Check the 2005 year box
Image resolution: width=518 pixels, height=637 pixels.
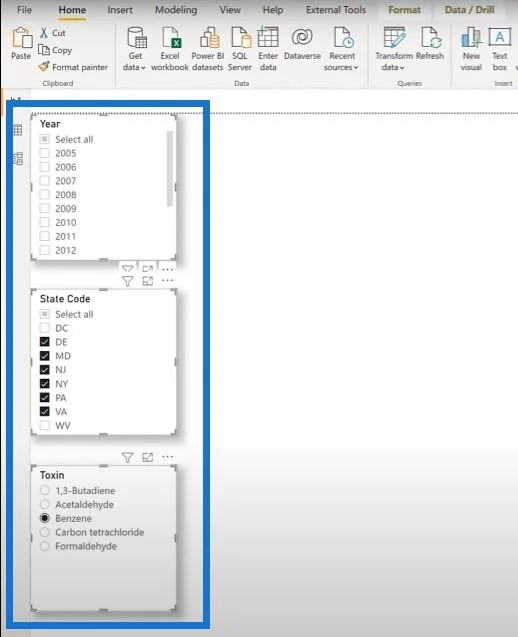coord(45,153)
